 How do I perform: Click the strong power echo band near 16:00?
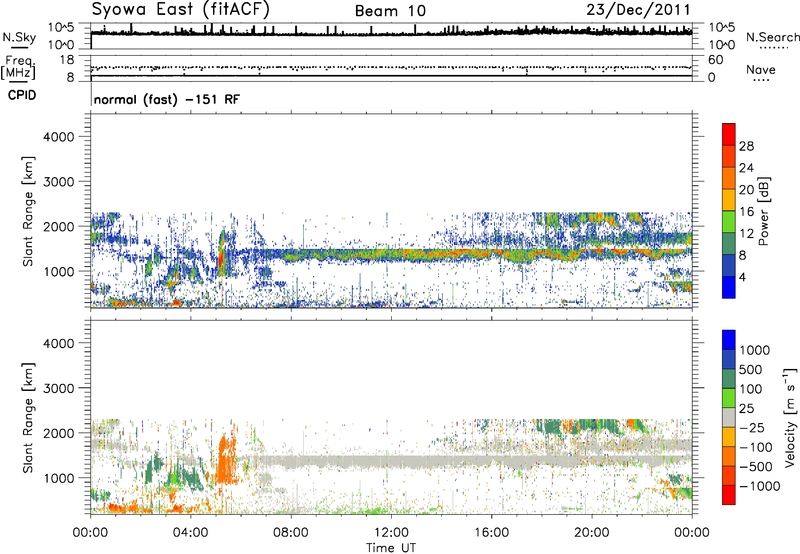point(490,253)
